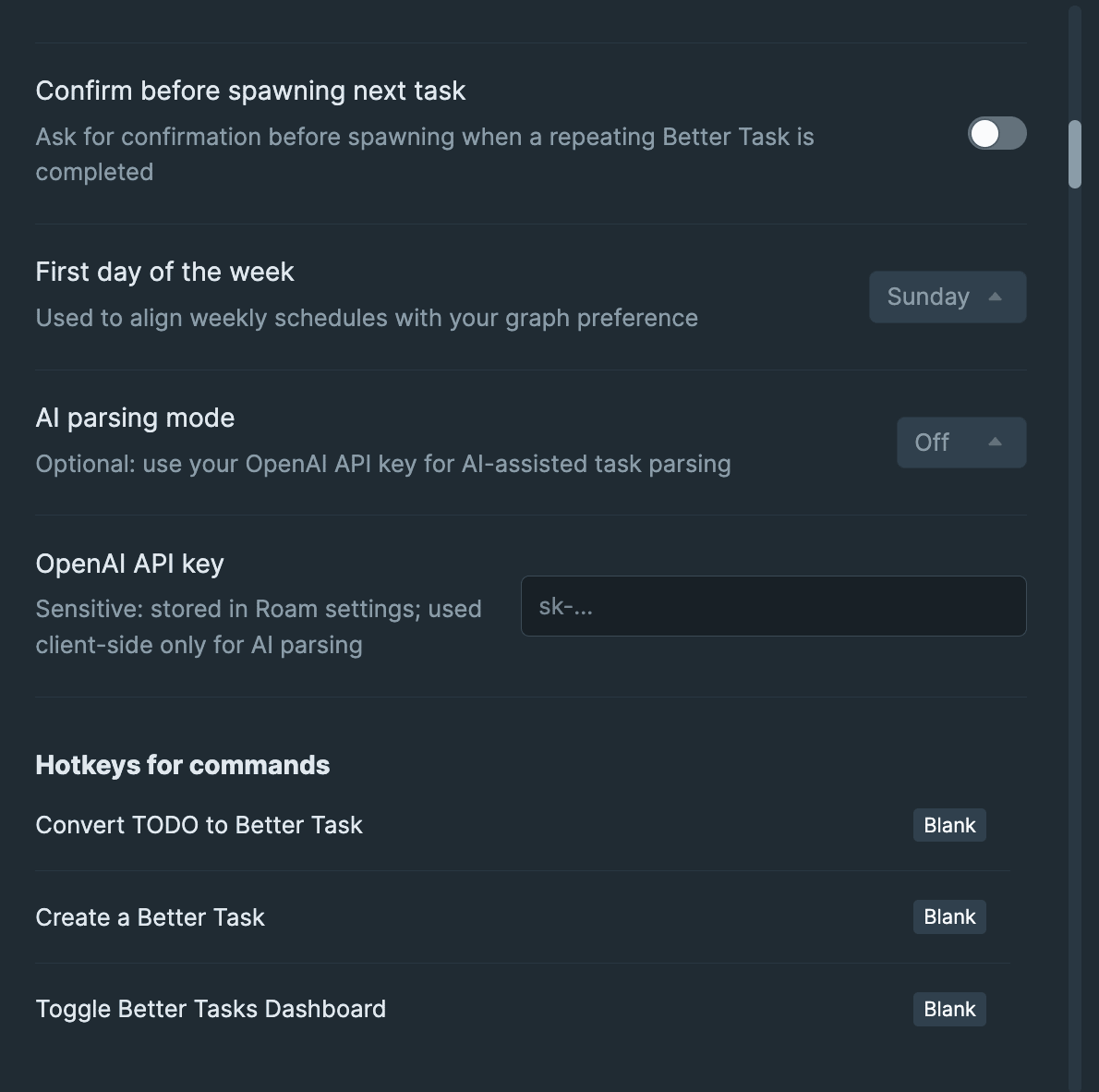Click the Create a Better Task label
This screenshot has height=1092, width=1099.
[150, 917]
